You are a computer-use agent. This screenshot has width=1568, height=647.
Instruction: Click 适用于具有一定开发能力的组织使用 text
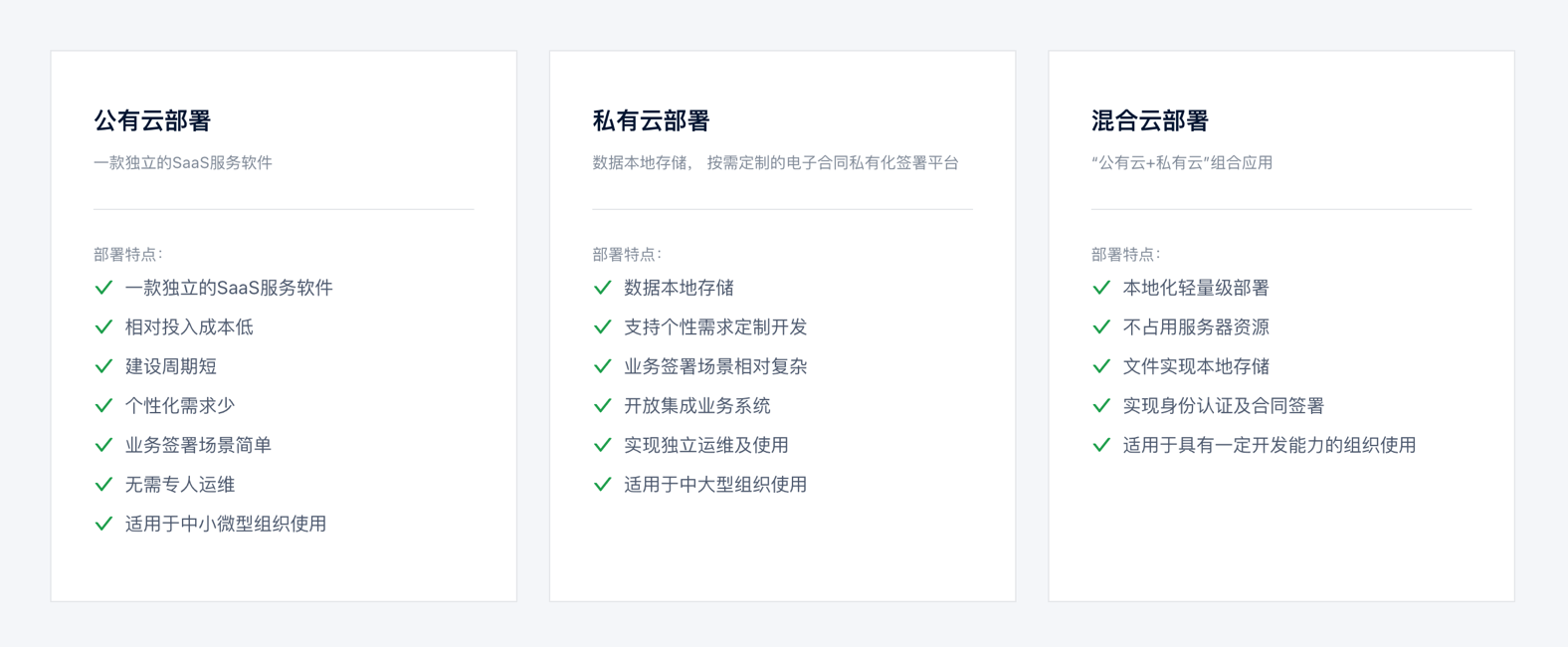[1270, 445]
